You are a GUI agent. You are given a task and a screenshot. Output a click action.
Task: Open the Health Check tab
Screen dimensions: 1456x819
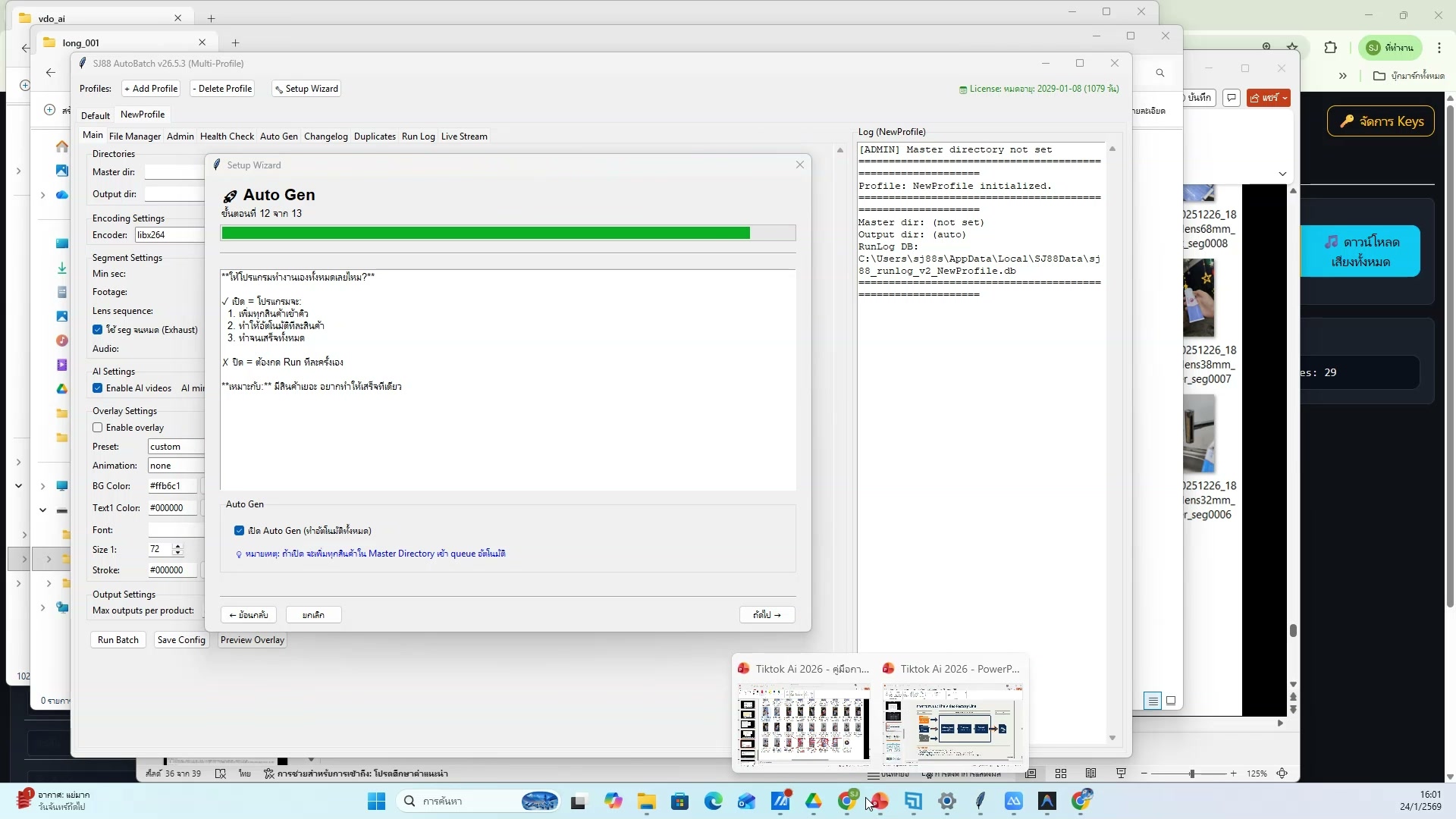pyautogui.click(x=226, y=136)
